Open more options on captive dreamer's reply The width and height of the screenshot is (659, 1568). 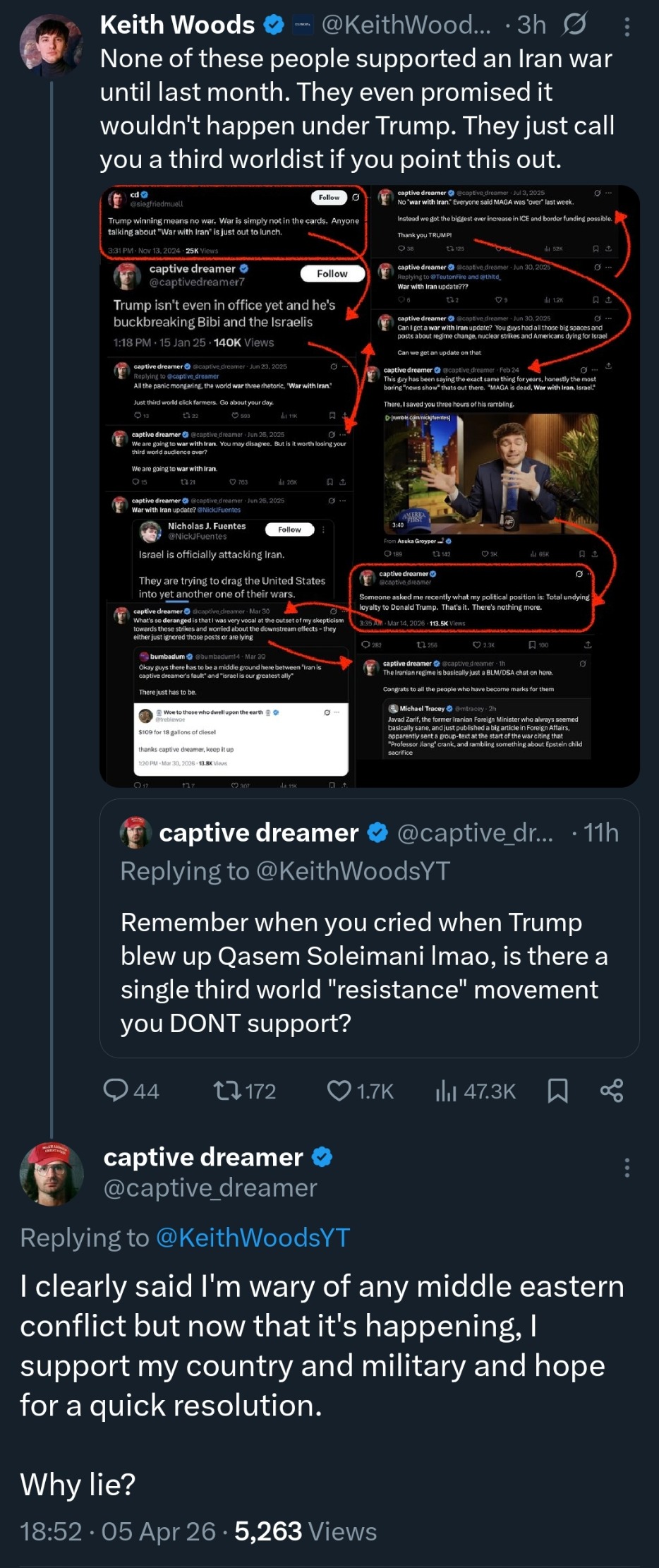click(627, 1168)
